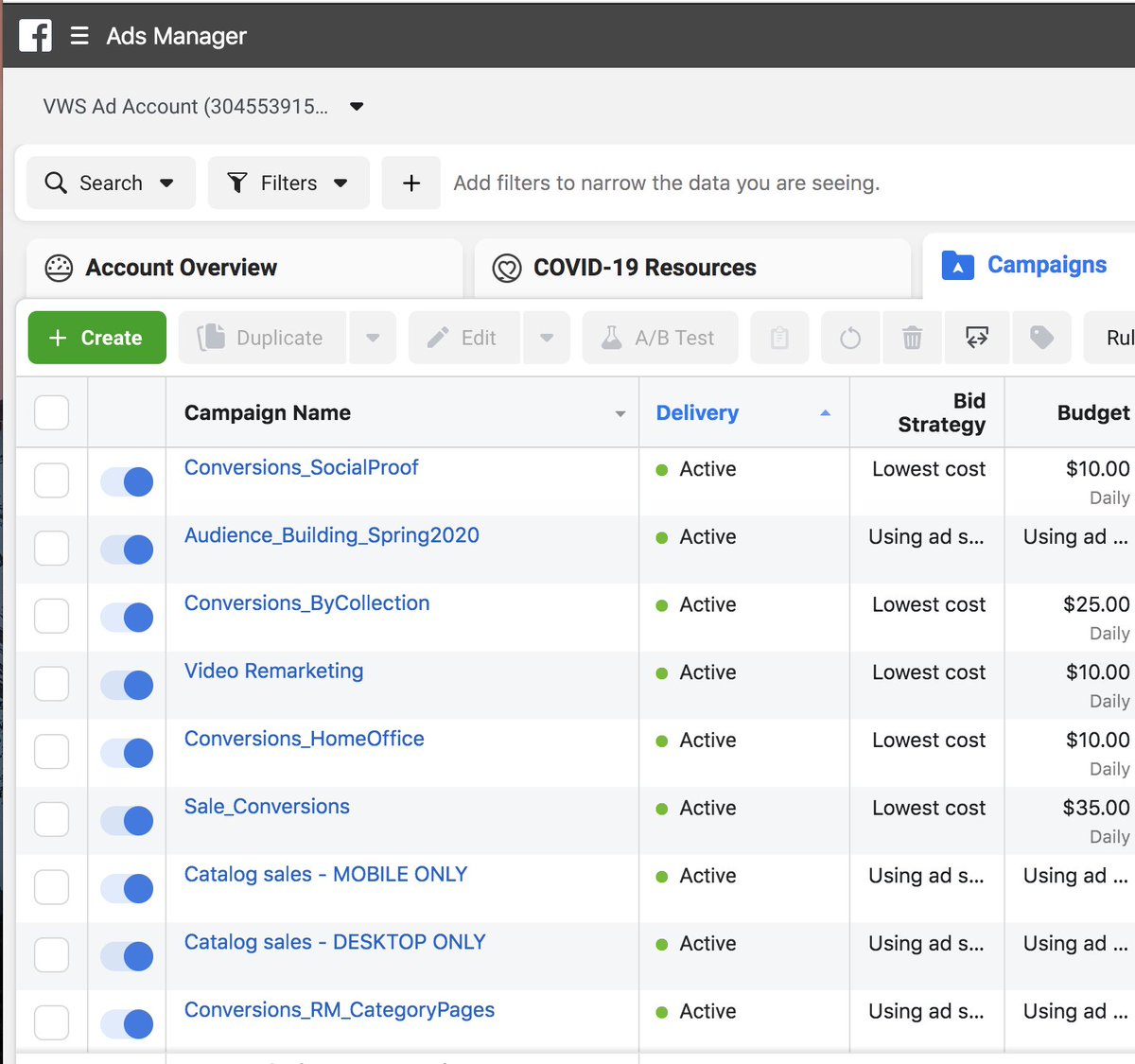Viewport: 1135px width, 1064px height.
Task: Turn off Sale_Conversions campaign toggle
Action: [x=127, y=821]
